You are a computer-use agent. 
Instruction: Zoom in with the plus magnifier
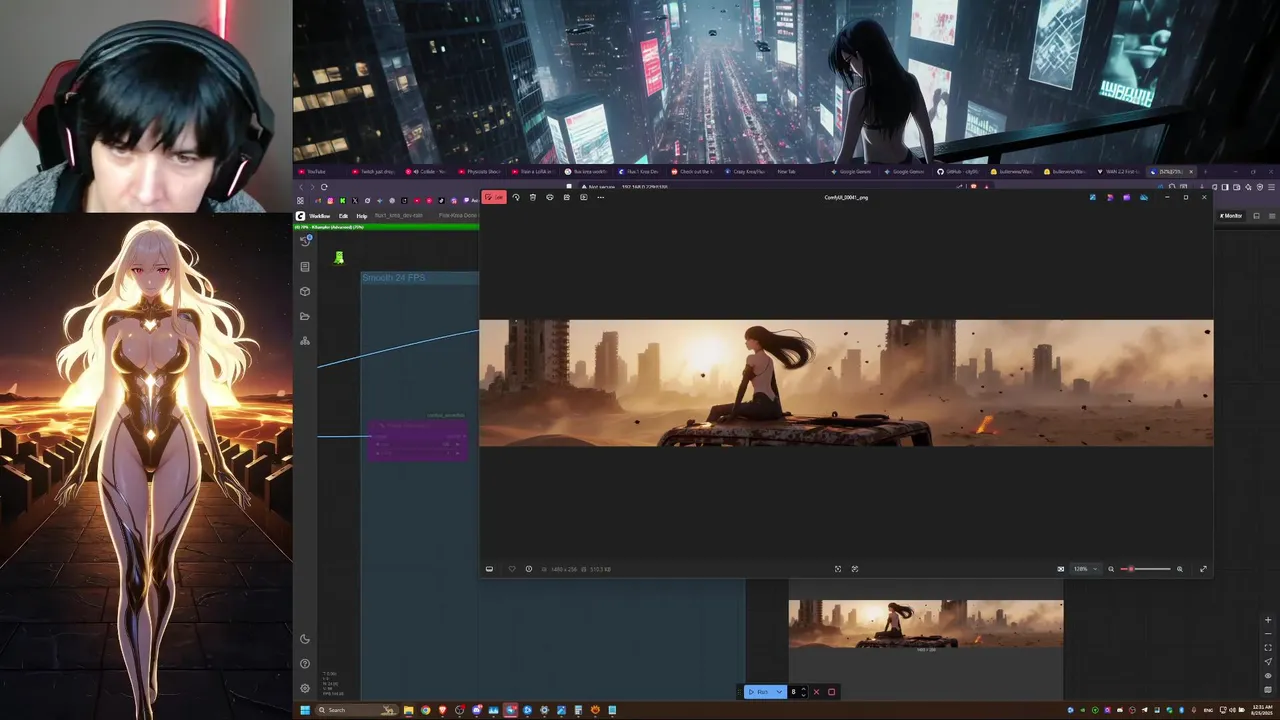pos(1180,569)
